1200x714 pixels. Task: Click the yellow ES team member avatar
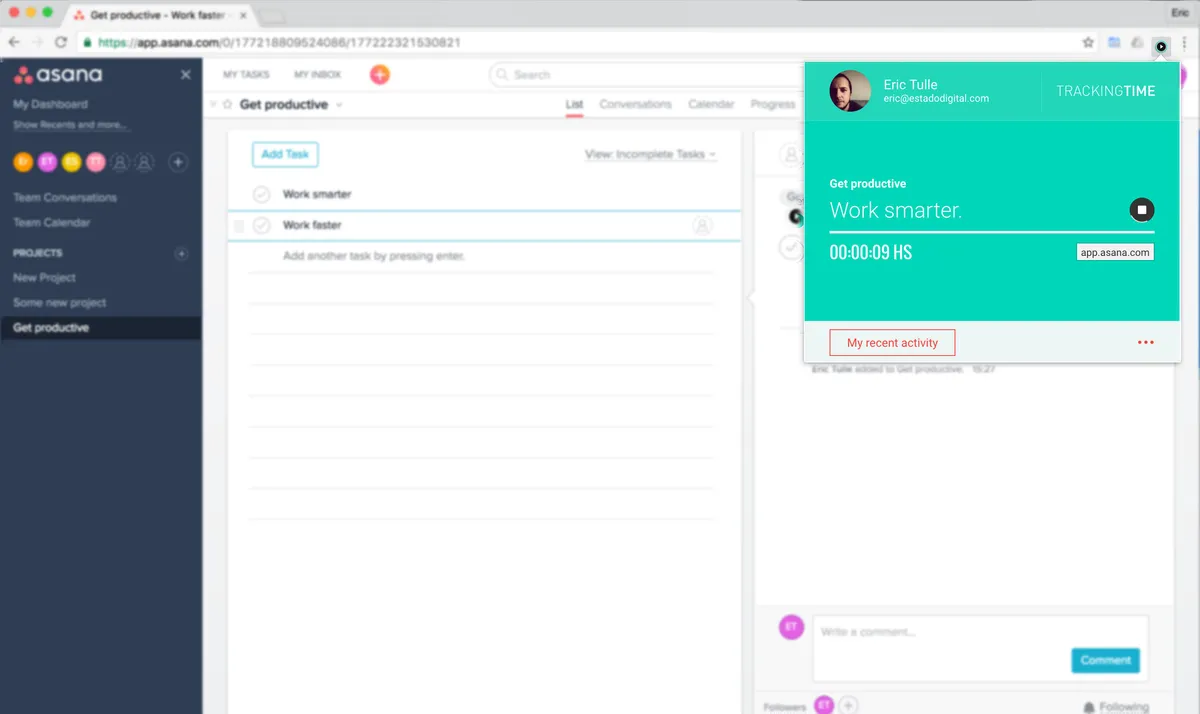(71, 161)
